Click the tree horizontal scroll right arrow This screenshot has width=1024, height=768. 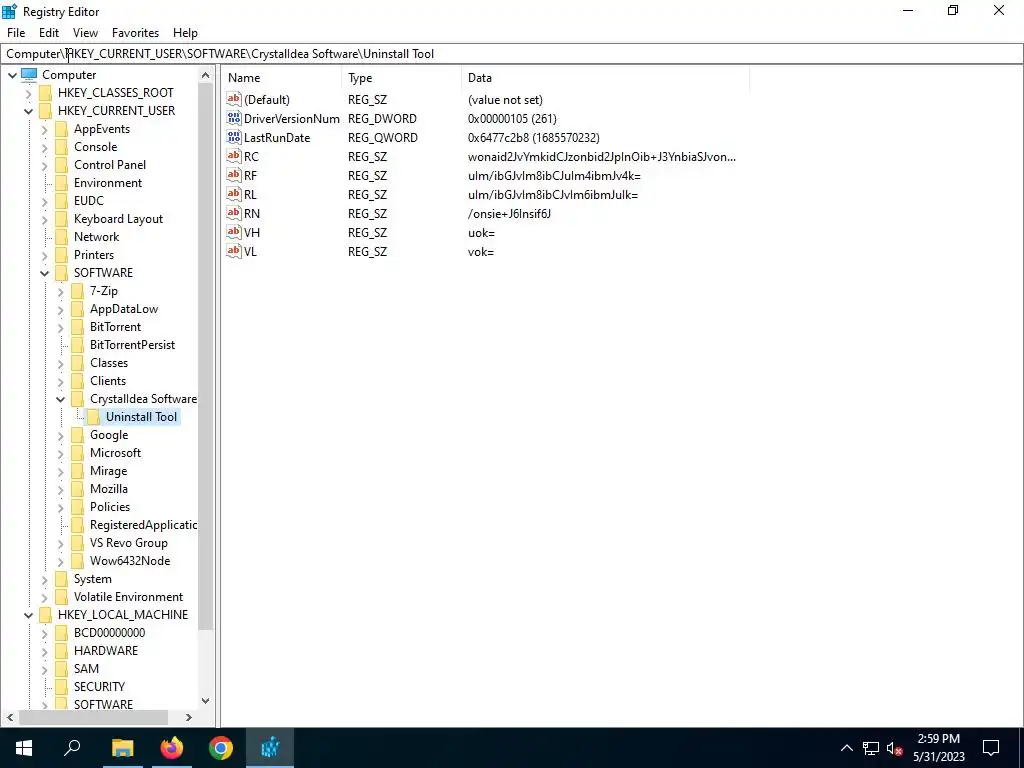coord(189,717)
